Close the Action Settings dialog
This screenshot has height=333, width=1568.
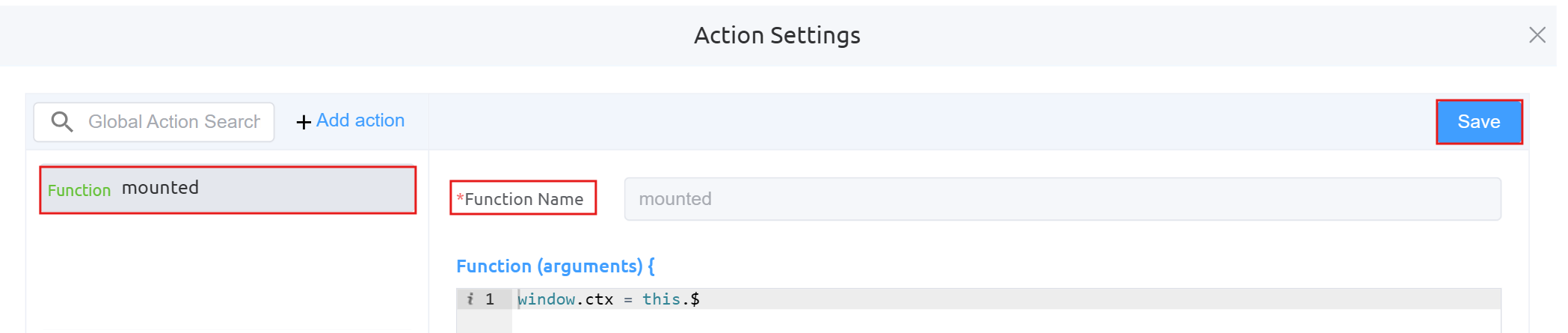[1537, 35]
